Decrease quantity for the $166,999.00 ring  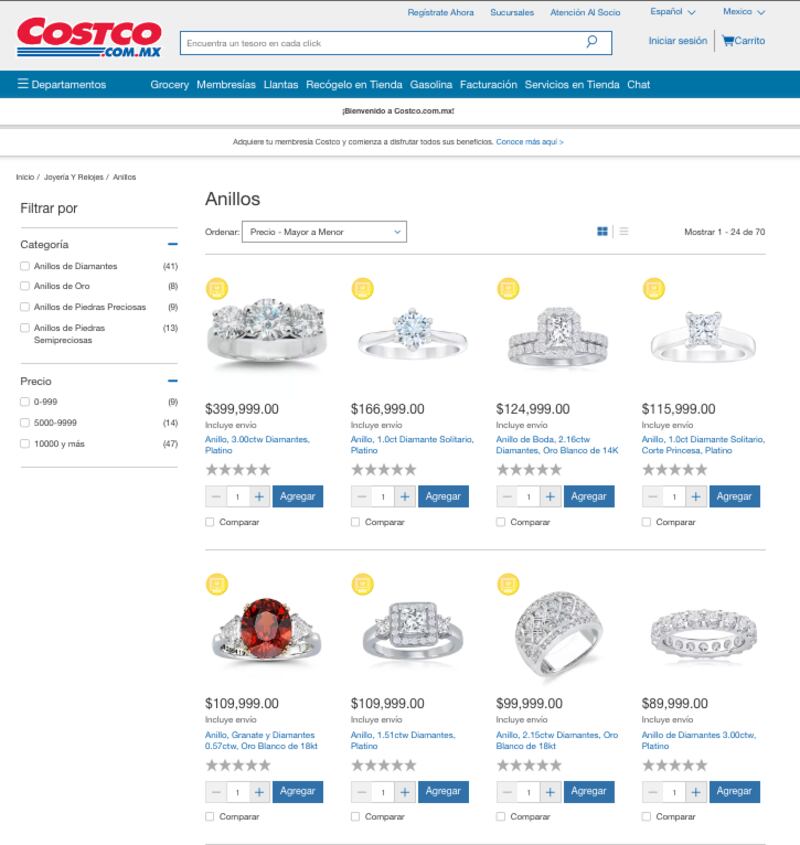point(362,496)
